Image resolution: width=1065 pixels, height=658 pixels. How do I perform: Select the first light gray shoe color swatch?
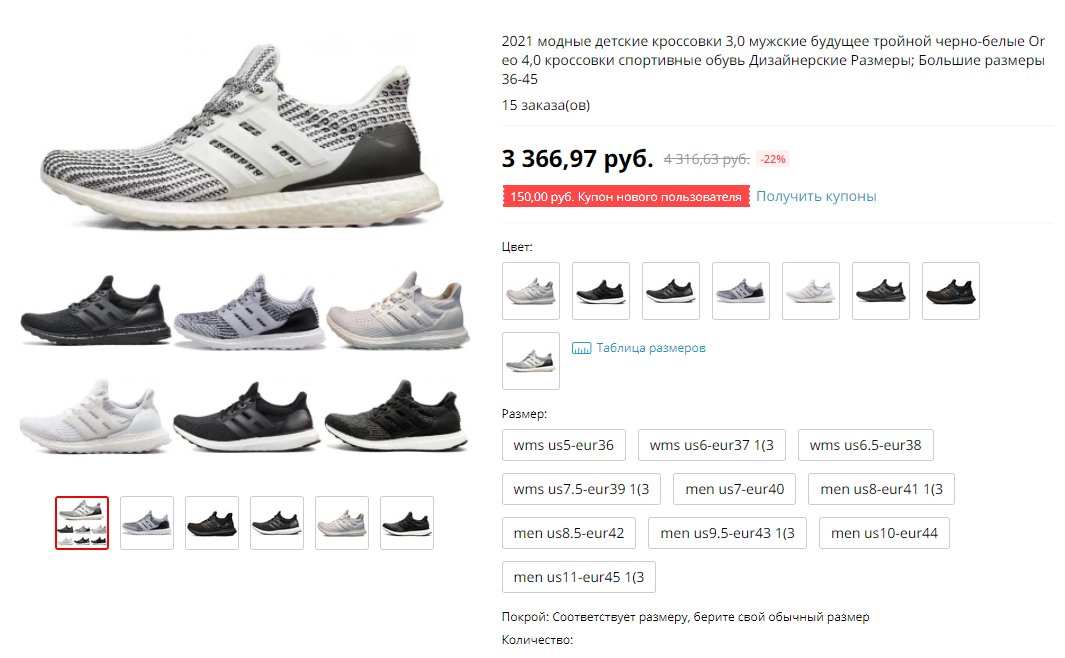pyautogui.click(x=530, y=291)
